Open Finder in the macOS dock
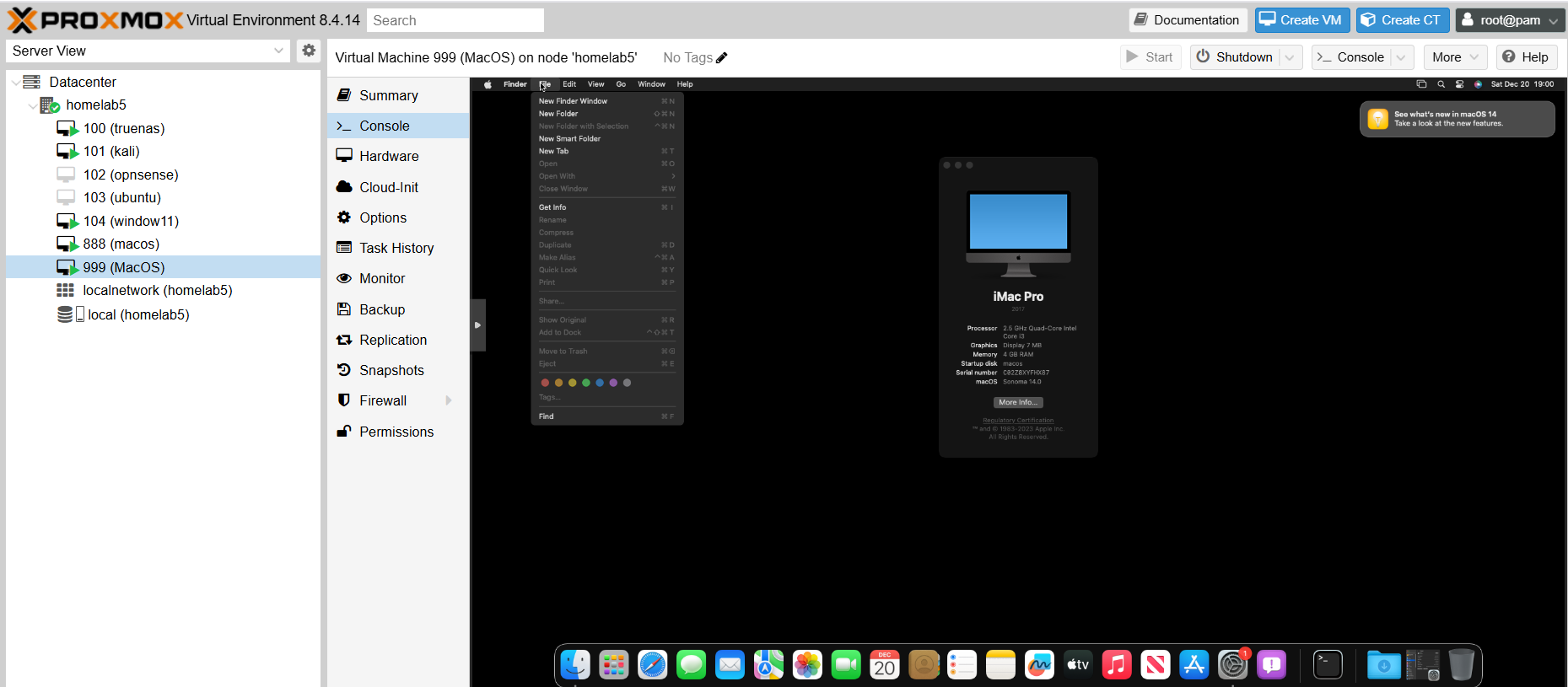Image resolution: width=1568 pixels, height=687 pixels. pos(575,665)
